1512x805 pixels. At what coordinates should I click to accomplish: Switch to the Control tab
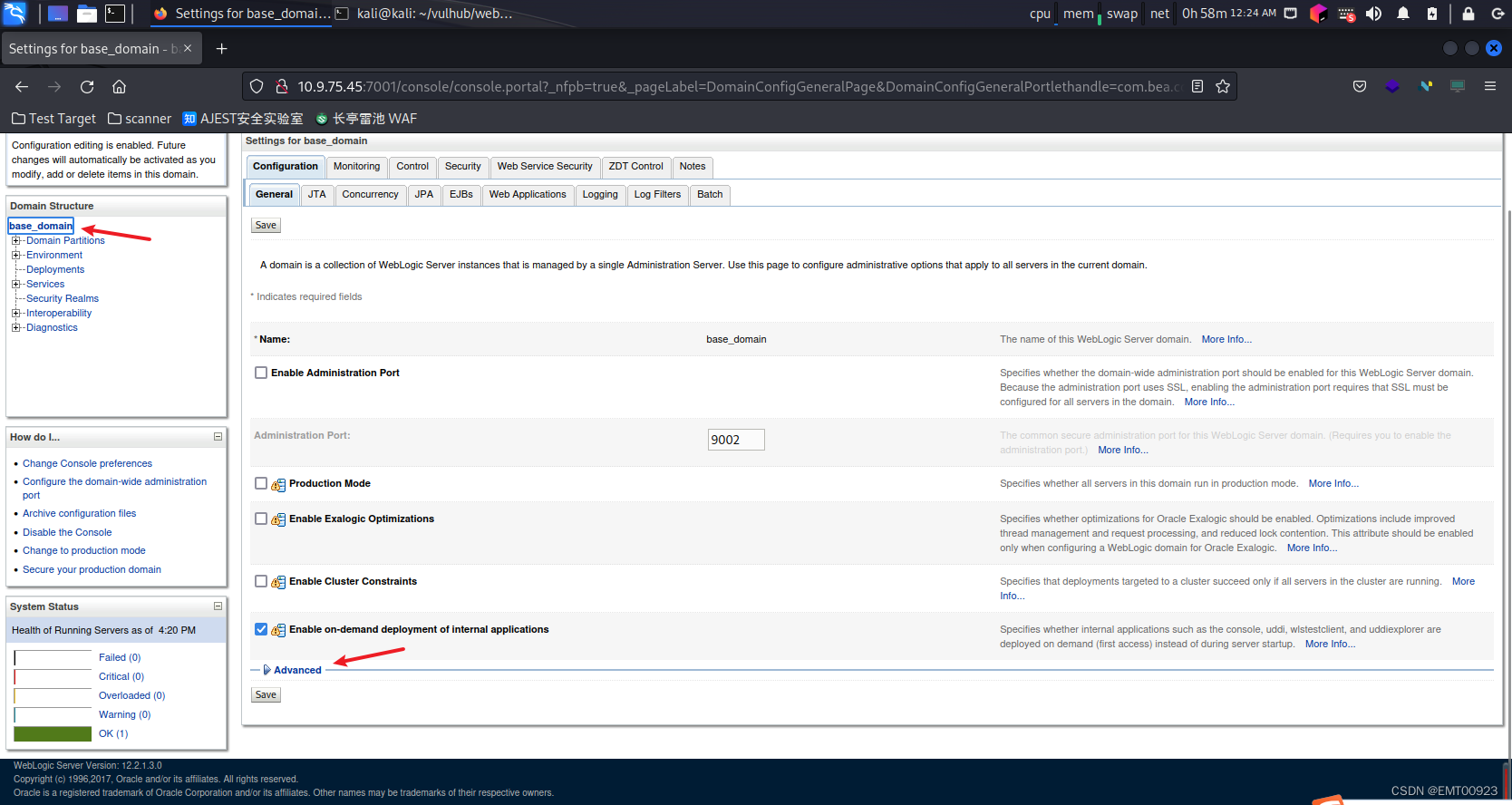point(412,167)
